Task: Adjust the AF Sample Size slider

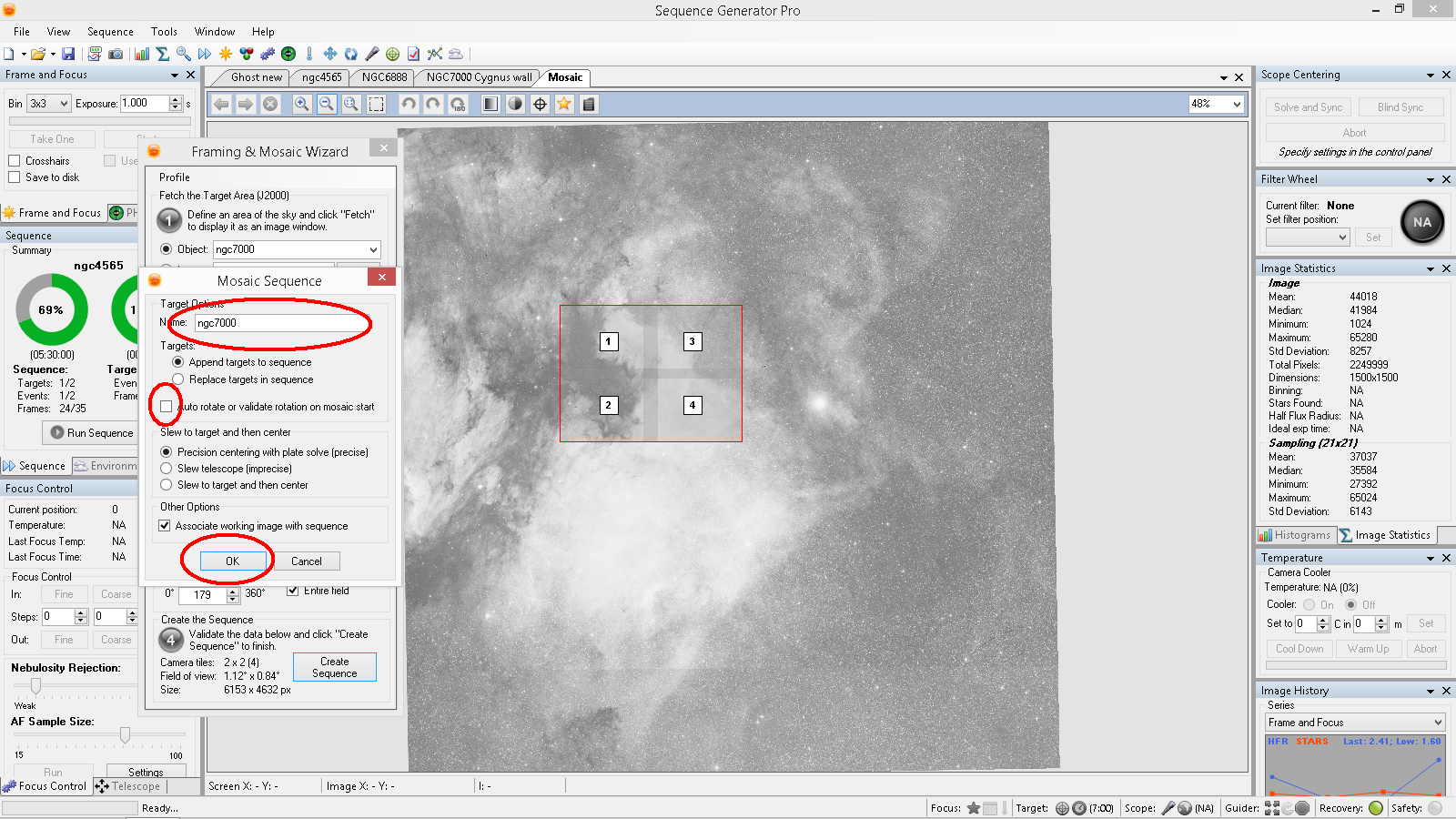Action: 125,734
